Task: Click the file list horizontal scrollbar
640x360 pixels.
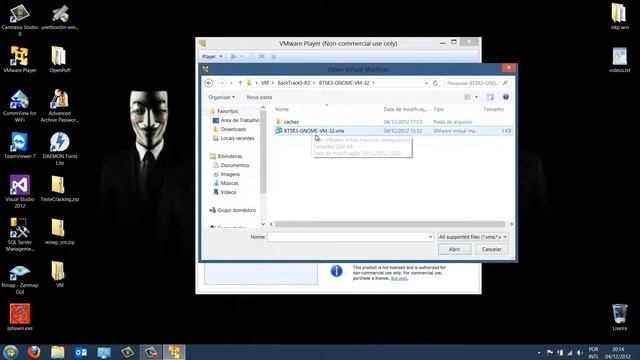Action: [x=390, y=224]
